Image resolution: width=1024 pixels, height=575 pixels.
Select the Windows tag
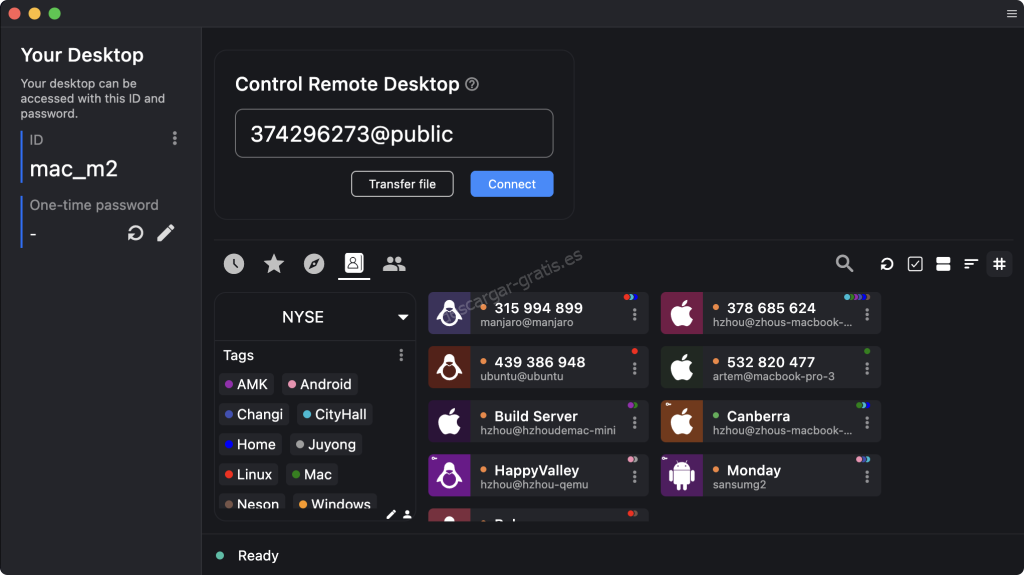click(x=334, y=503)
